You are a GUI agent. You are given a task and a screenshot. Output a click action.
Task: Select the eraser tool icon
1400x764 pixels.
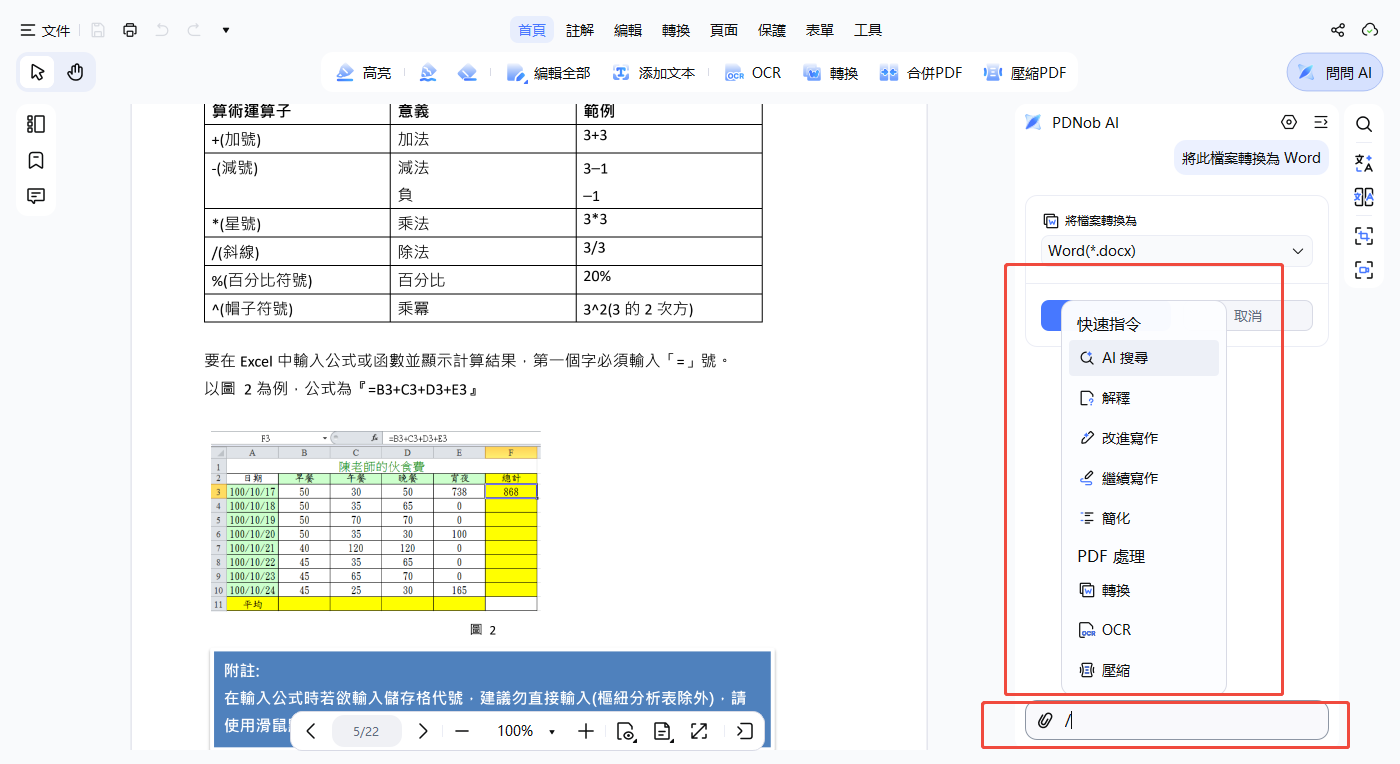point(466,73)
